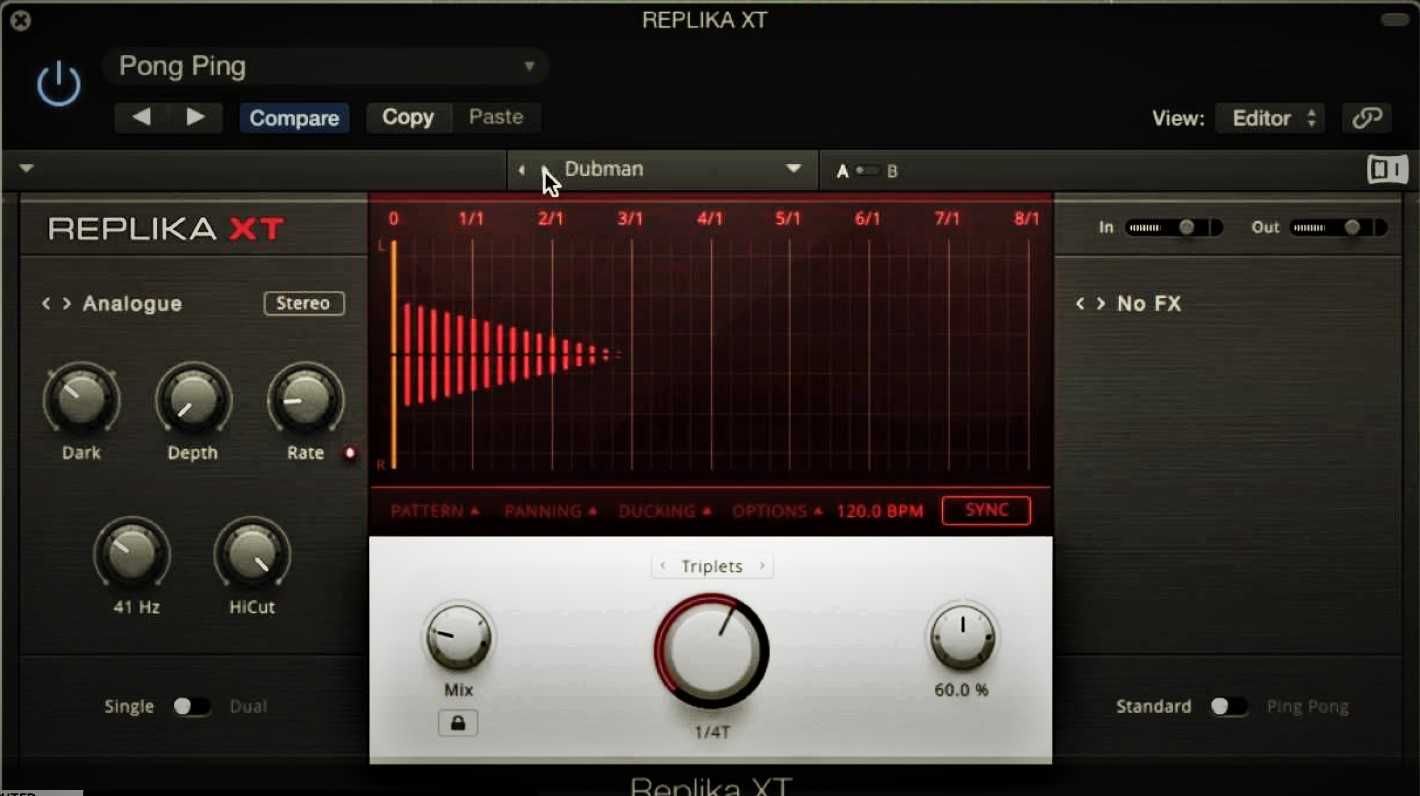Click the Dark knob
The image size is (1420, 796).
(x=81, y=399)
